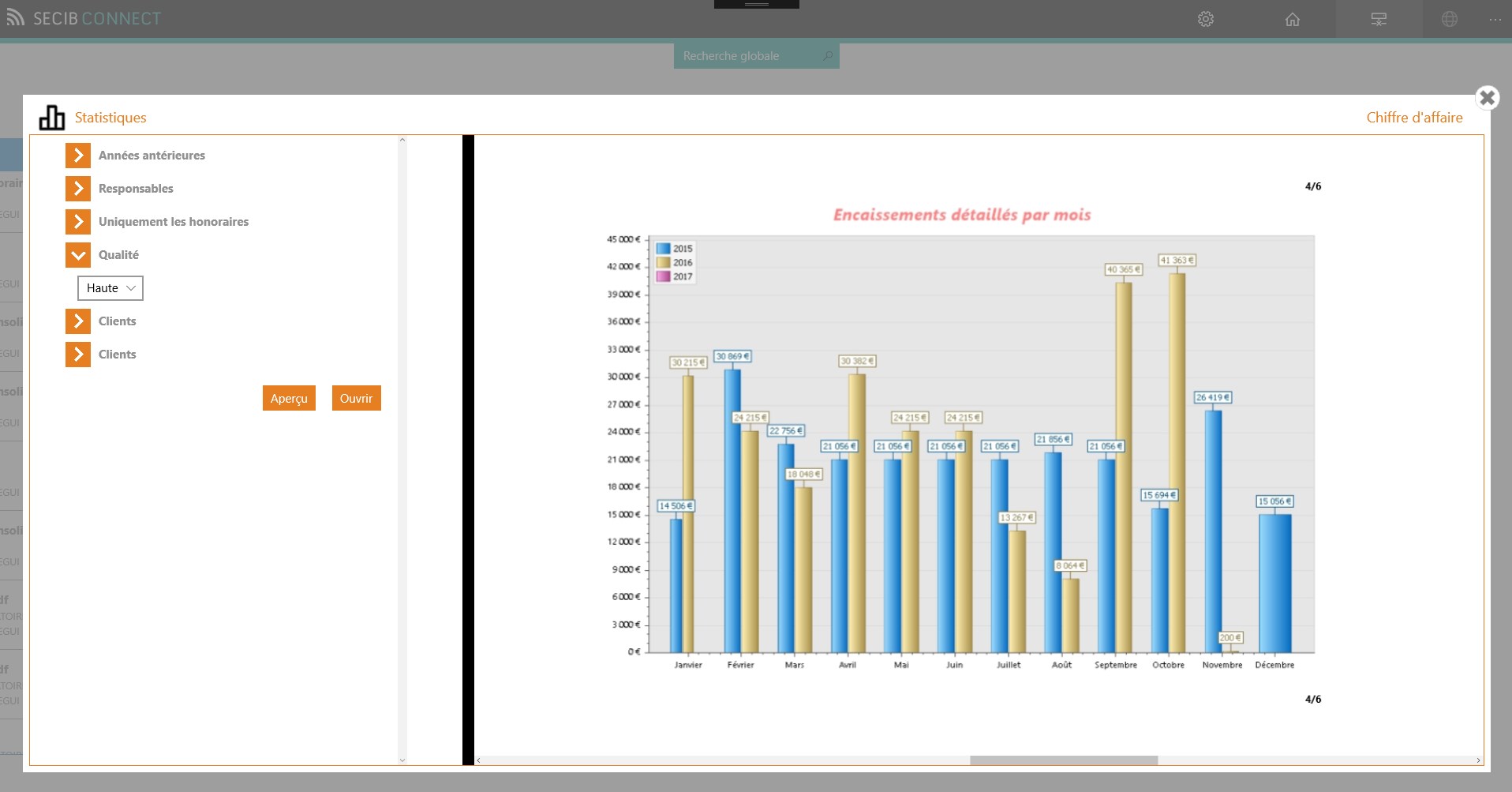The width and height of the screenshot is (1512, 792).
Task: Click the 30 869 € value label
Action: pyautogui.click(x=732, y=356)
